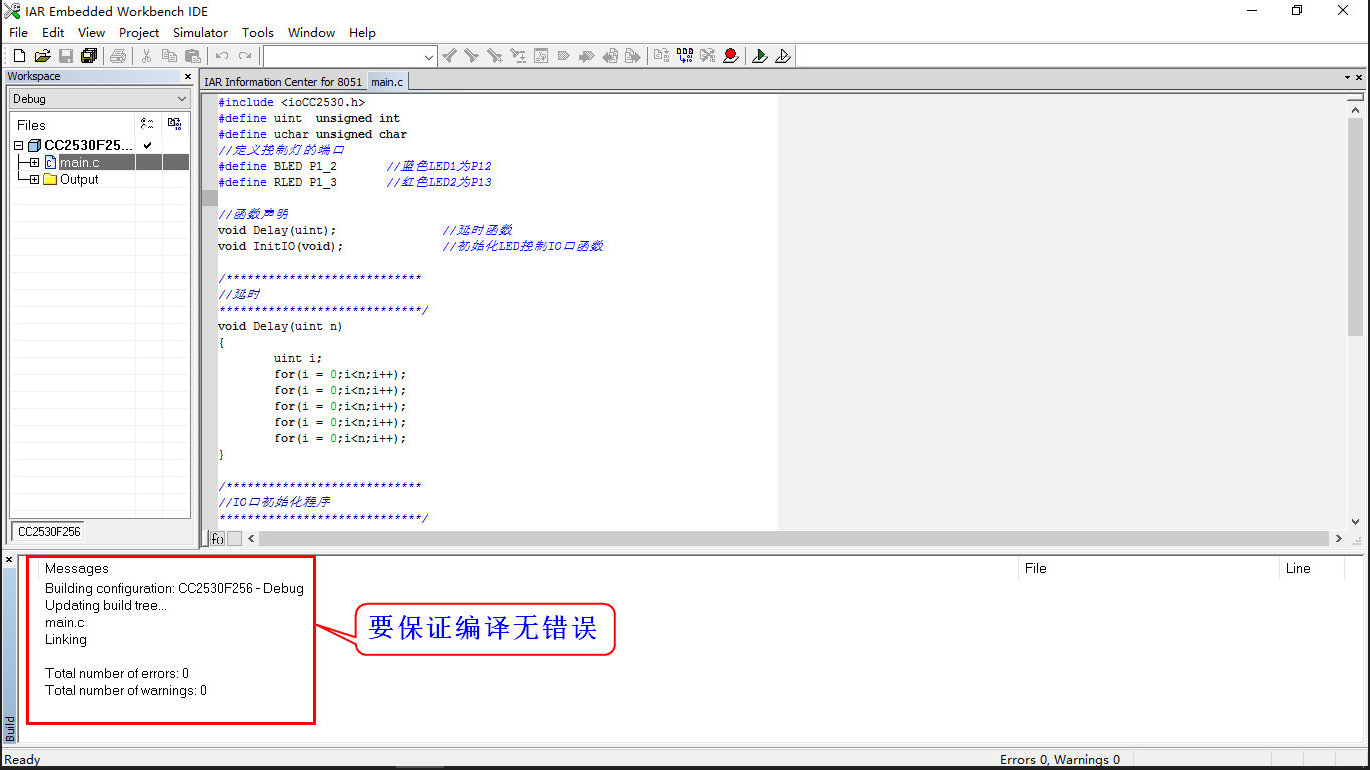Click the fo function list button below editor
The width and height of the screenshot is (1370, 770).
(x=217, y=538)
